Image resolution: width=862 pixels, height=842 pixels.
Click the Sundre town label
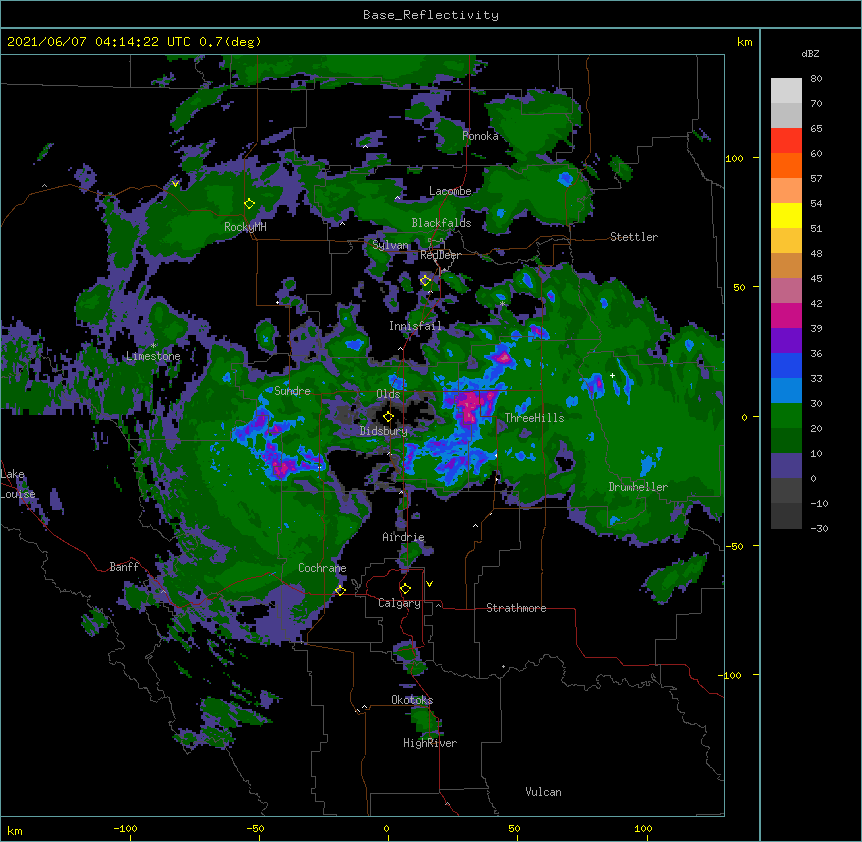(292, 391)
